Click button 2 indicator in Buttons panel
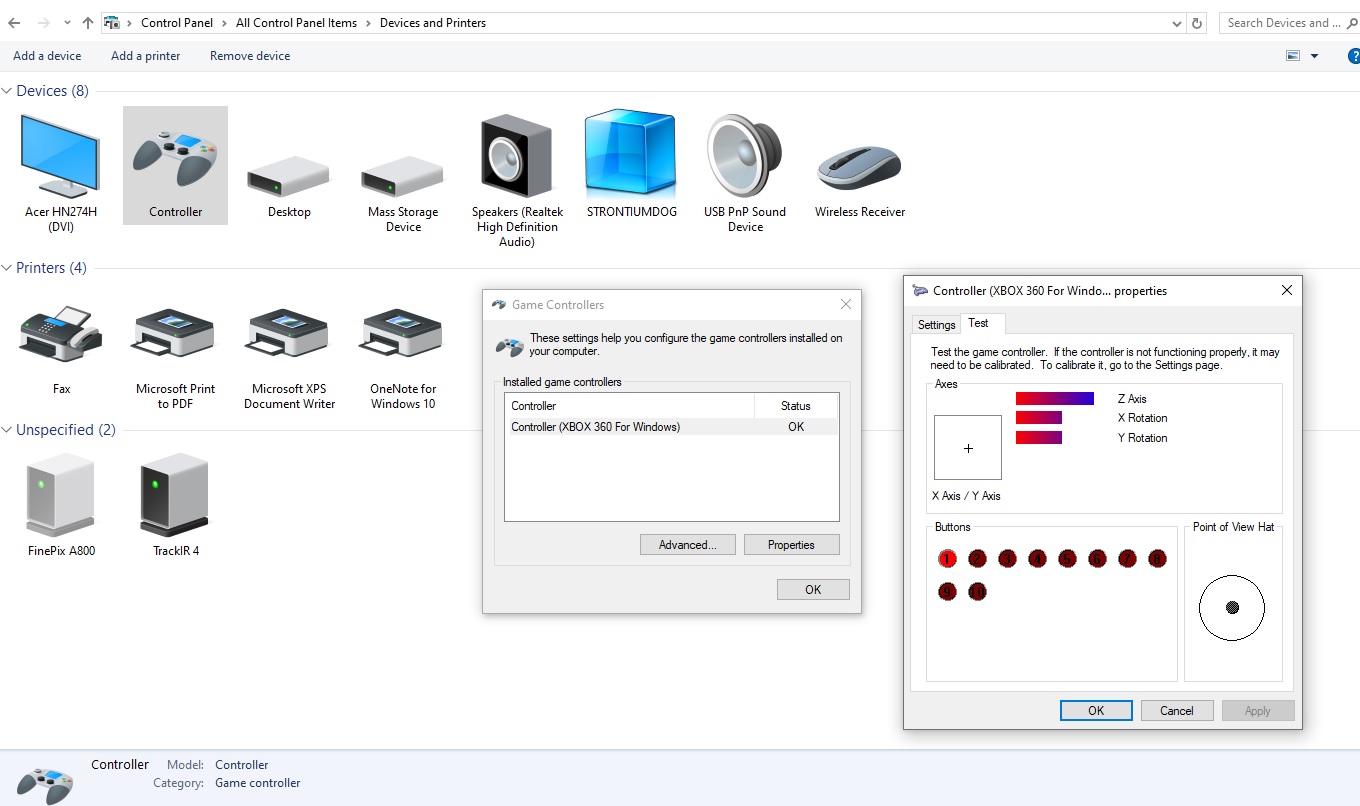The width and height of the screenshot is (1360, 806). [x=978, y=559]
